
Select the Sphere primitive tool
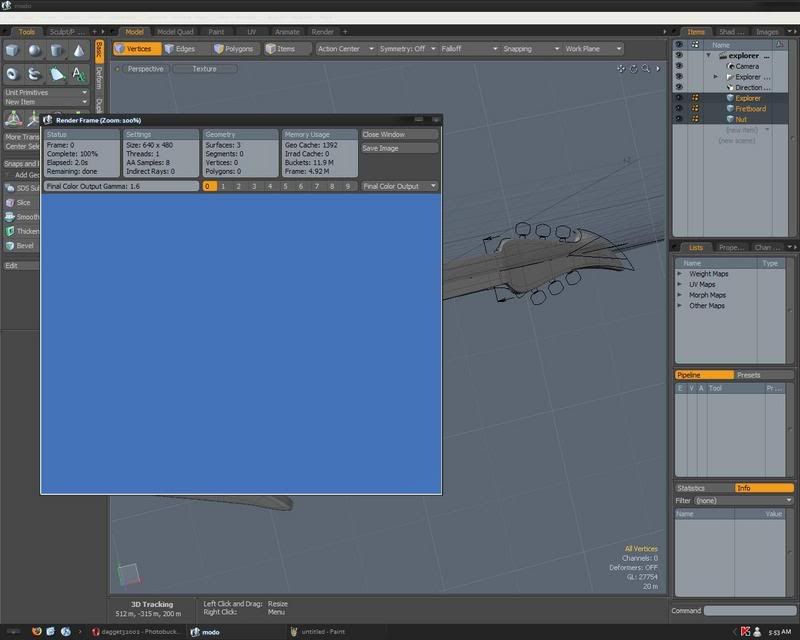[x=35, y=51]
